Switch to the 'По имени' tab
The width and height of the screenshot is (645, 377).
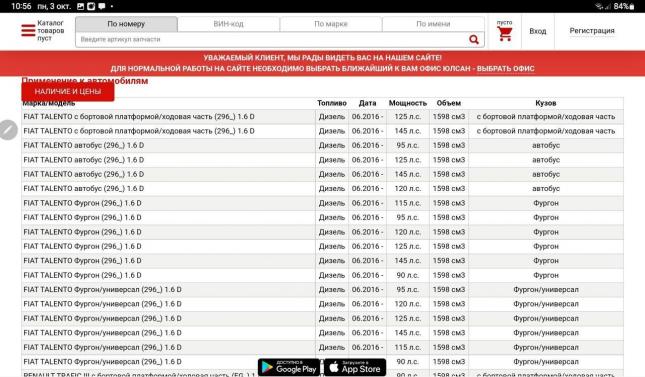click(x=433, y=24)
